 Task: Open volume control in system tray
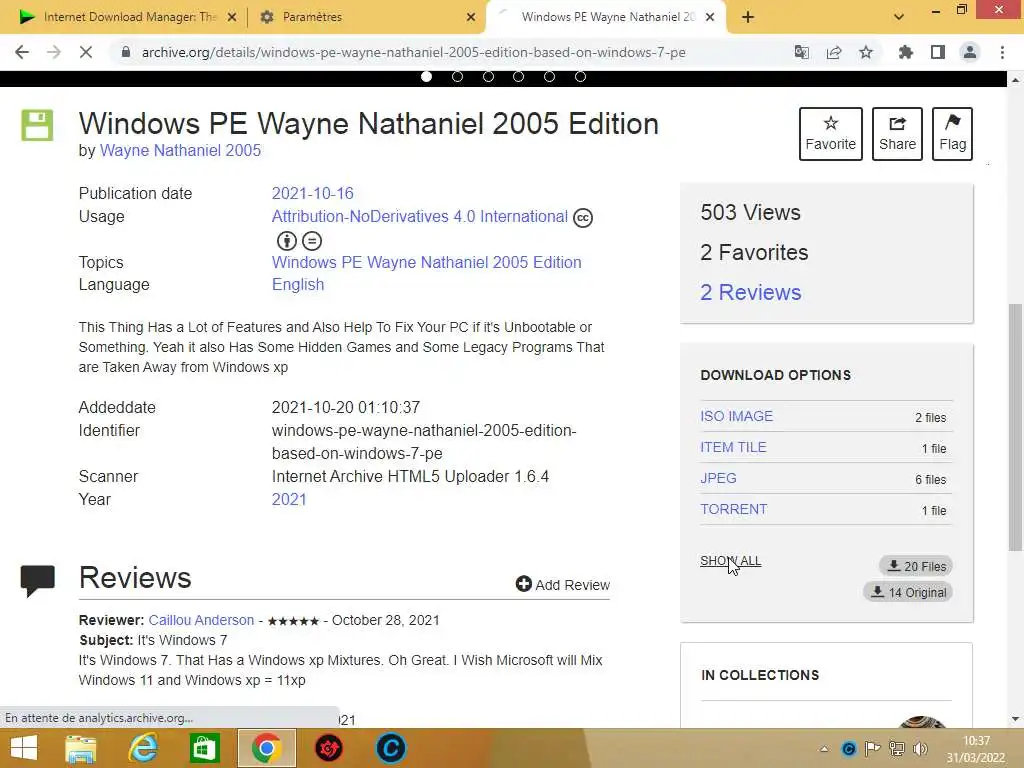coord(921,749)
